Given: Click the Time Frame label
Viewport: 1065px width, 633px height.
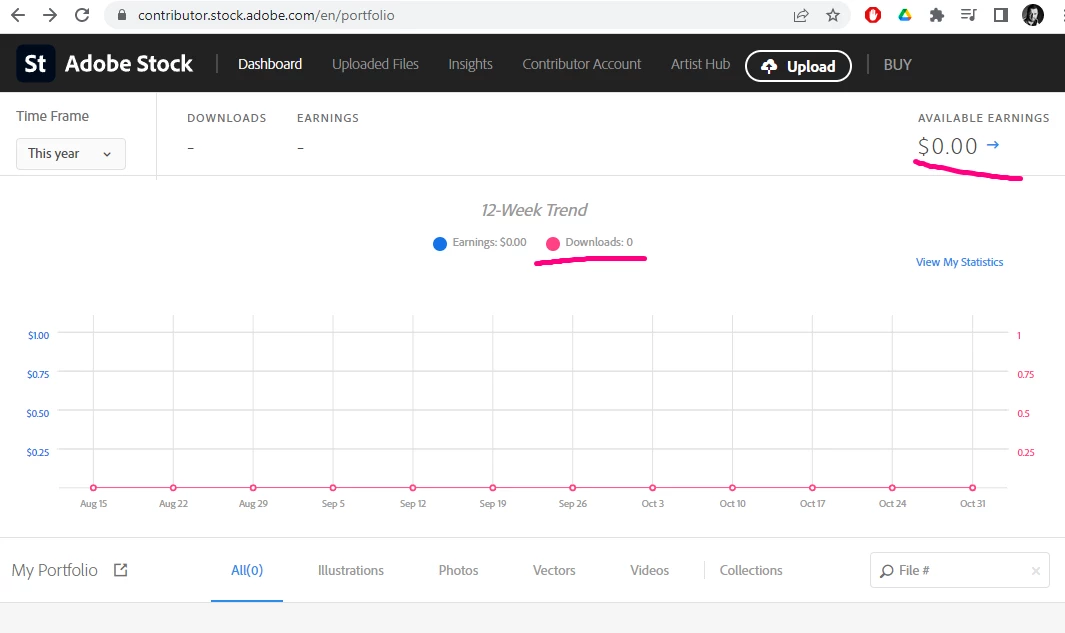Looking at the screenshot, I should 52,116.
